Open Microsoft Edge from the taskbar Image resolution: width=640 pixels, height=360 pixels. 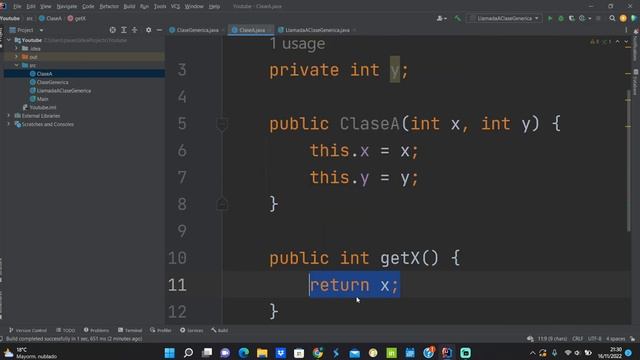click(x=244, y=353)
